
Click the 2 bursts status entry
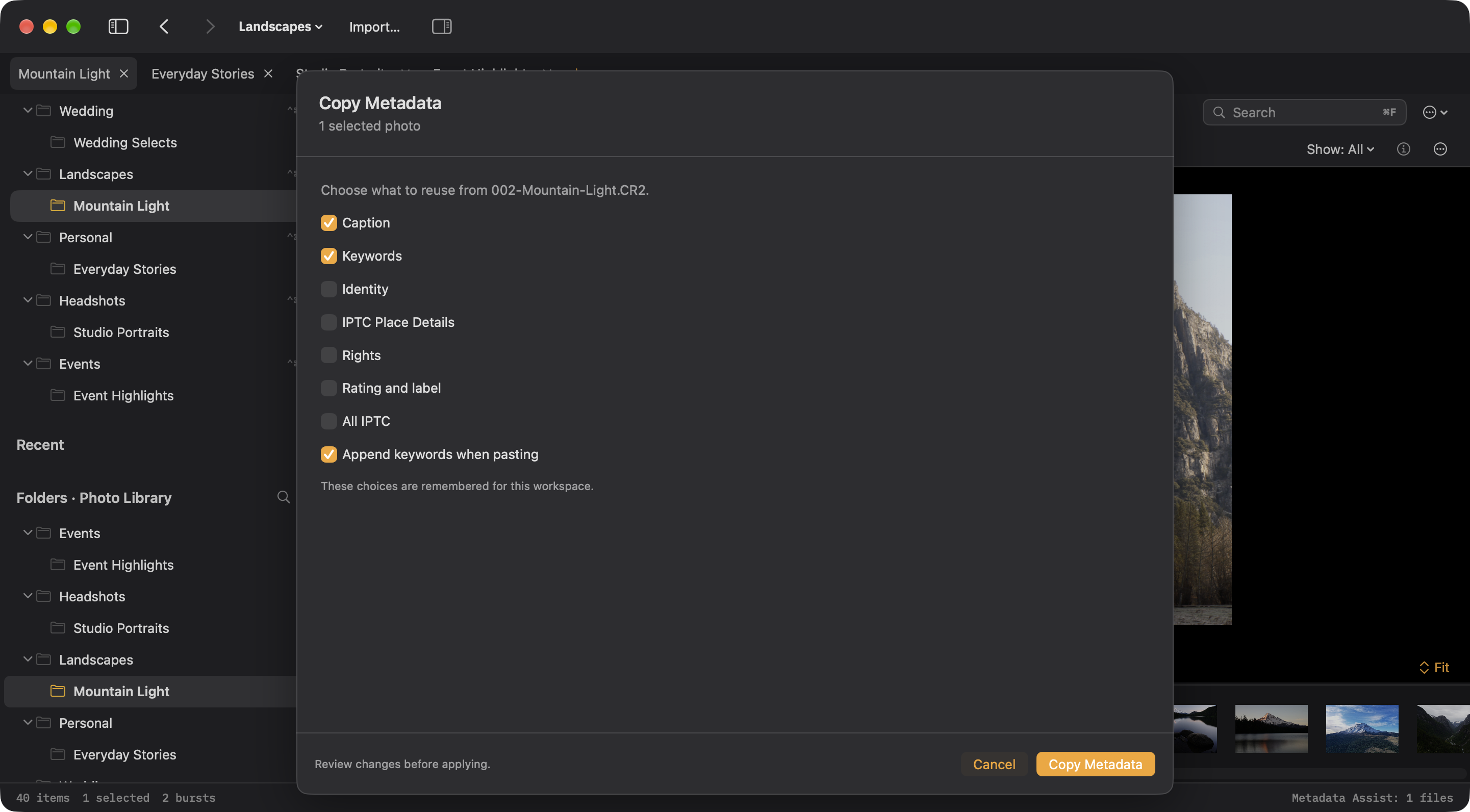click(x=188, y=797)
